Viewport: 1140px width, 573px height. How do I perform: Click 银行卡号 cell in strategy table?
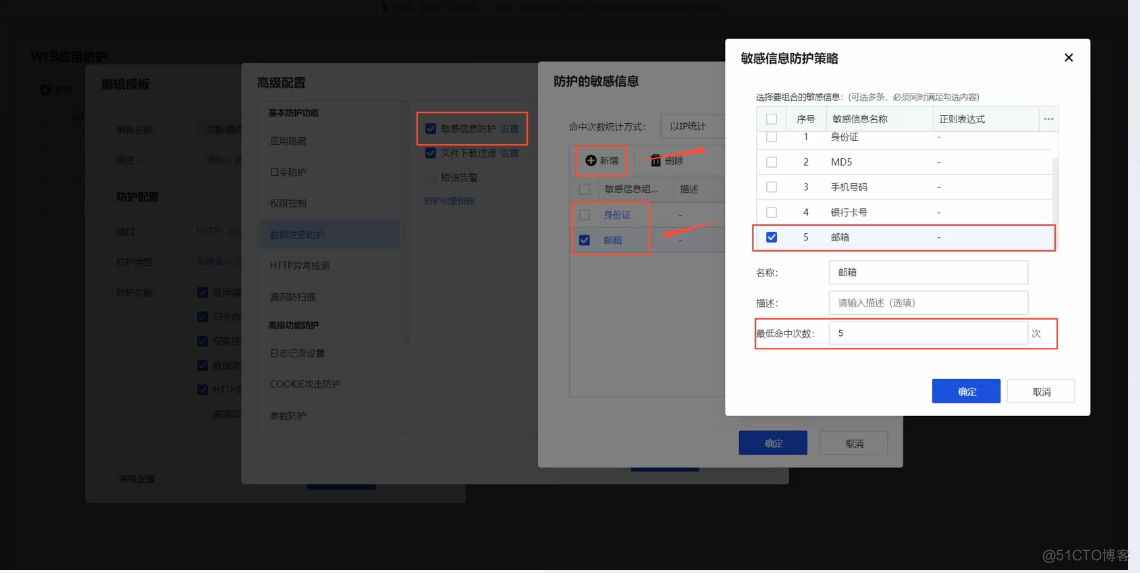click(849, 212)
